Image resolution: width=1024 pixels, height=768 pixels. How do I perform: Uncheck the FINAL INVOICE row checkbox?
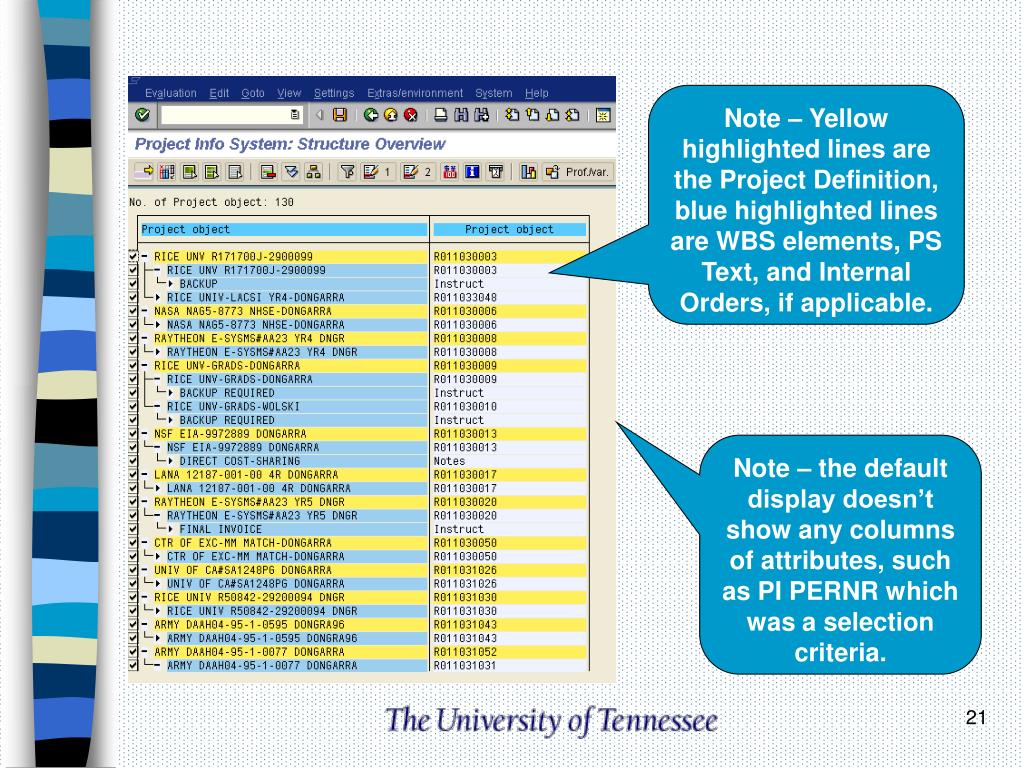(133, 529)
